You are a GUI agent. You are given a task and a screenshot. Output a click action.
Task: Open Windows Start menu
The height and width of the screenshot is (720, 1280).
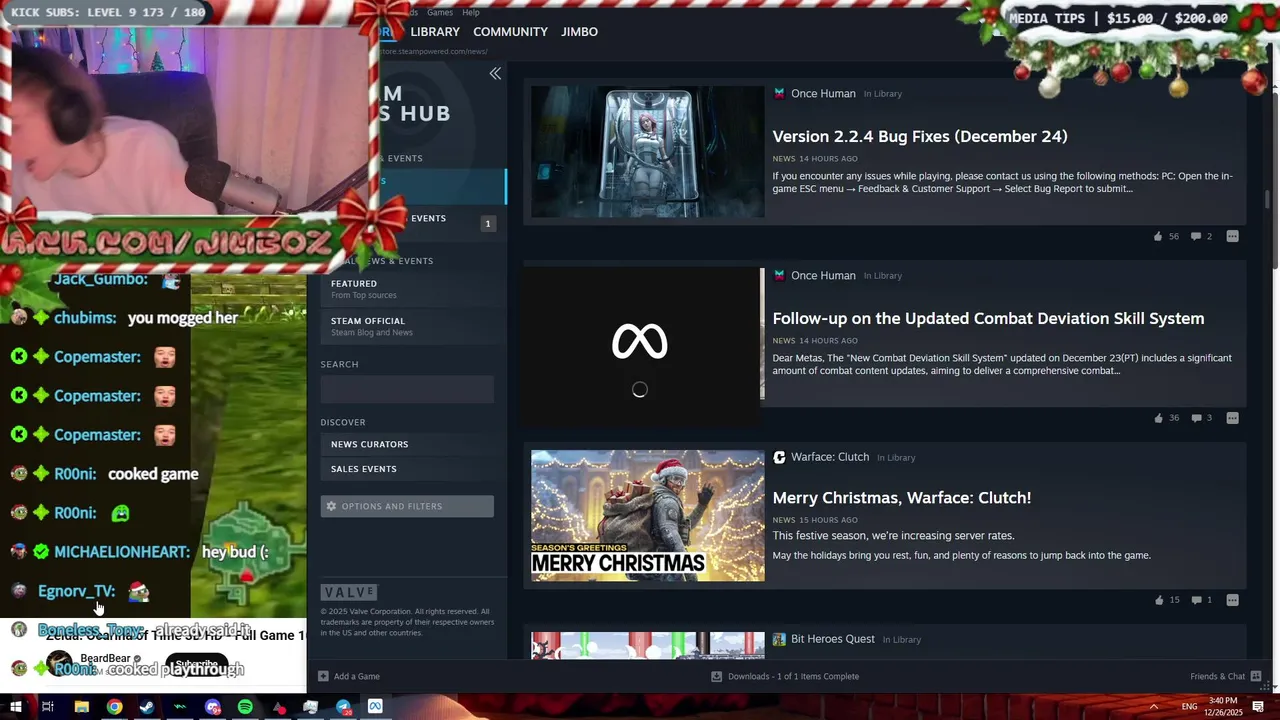(x=15, y=707)
